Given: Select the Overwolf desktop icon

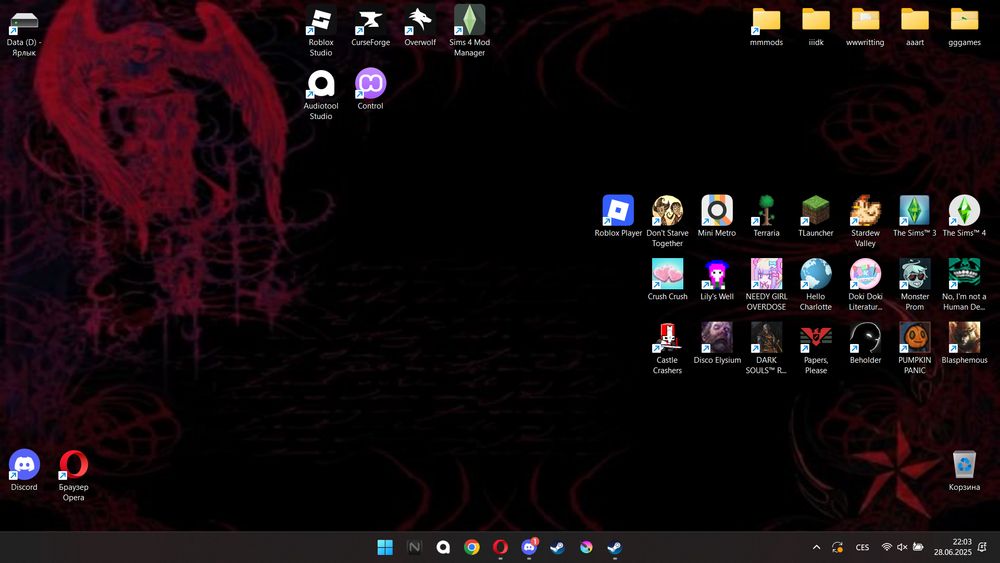Looking at the screenshot, I should click(420, 27).
